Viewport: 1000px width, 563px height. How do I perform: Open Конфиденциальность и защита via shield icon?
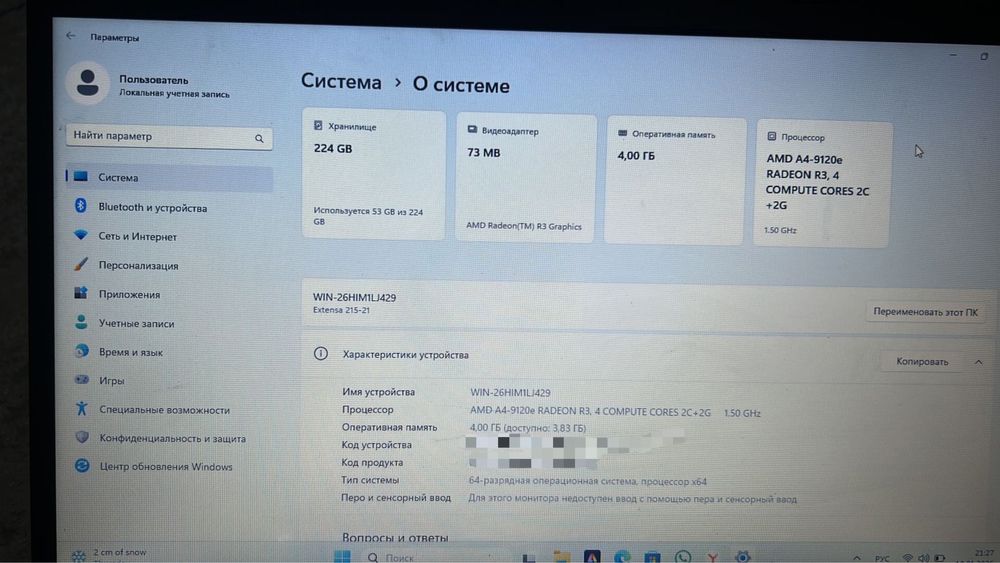click(82, 437)
